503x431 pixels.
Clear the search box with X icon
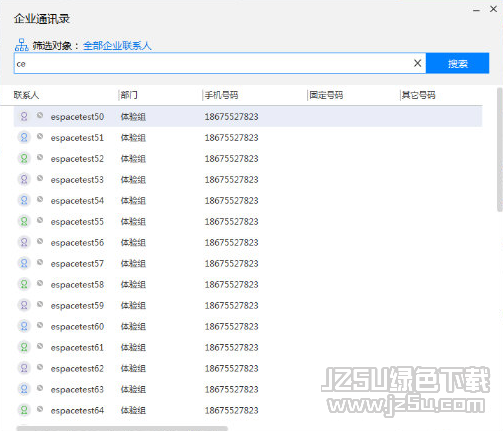pyautogui.click(x=417, y=63)
